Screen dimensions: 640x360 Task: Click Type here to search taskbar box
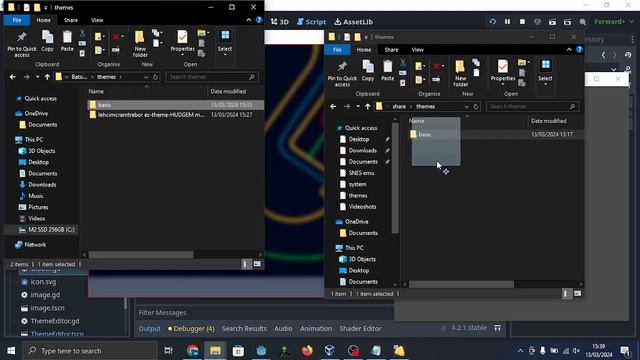(90, 351)
